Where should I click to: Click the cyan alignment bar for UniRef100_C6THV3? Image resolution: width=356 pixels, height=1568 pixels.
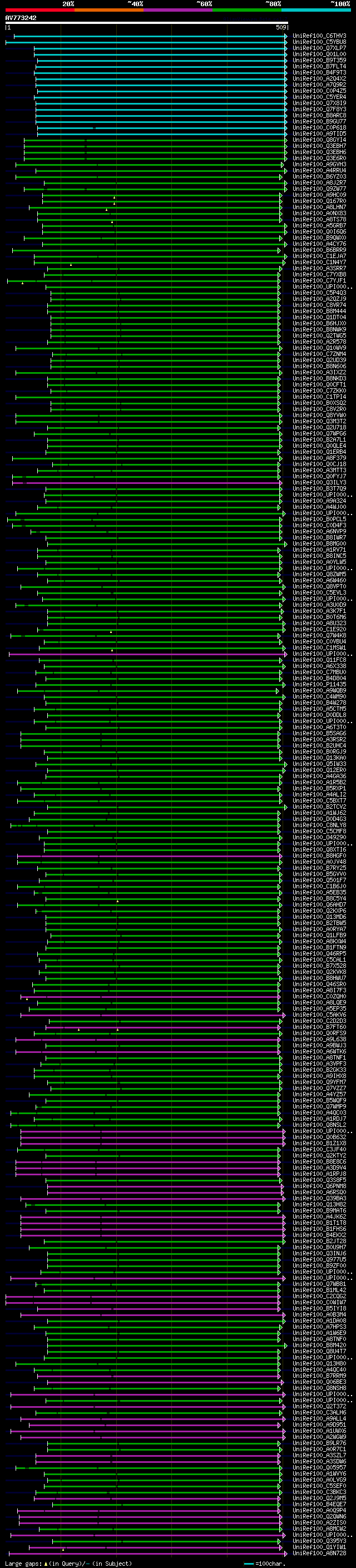click(x=150, y=37)
